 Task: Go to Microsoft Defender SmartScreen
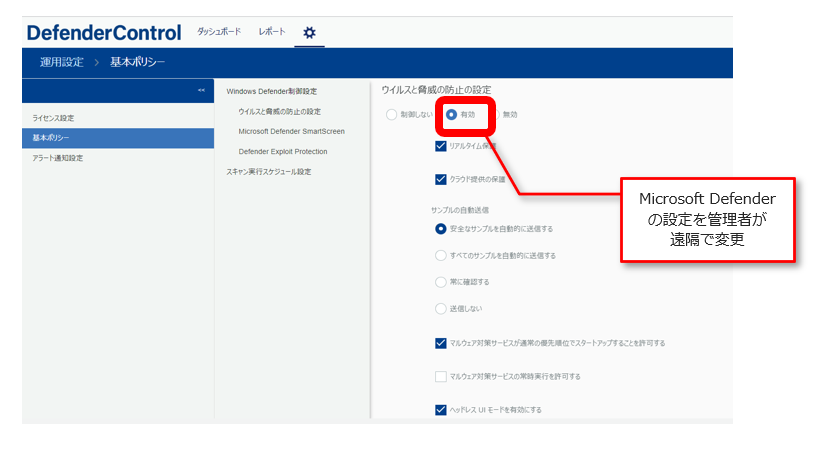coord(291,132)
